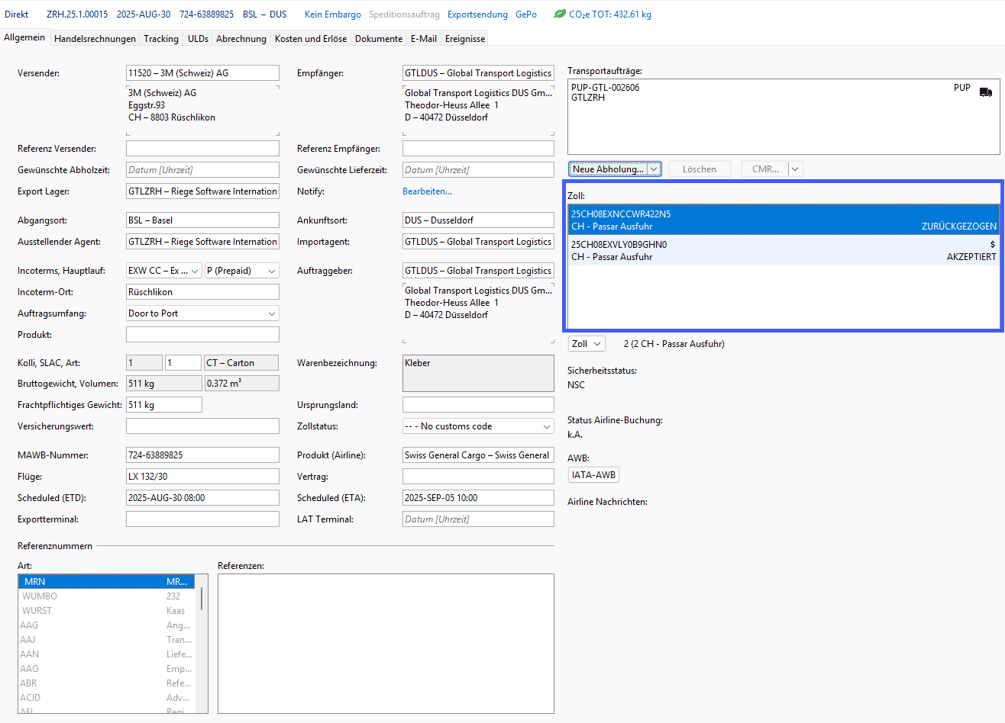The image size is (1005, 723).
Task: Click the dollar sign on accepted customs entry
Action: coord(992,244)
